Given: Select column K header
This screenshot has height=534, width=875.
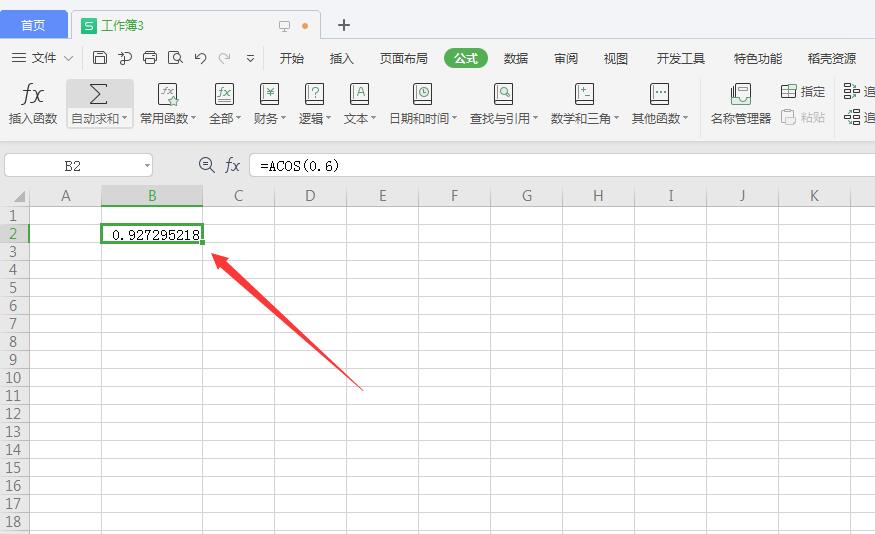Looking at the screenshot, I should [814, 196].
